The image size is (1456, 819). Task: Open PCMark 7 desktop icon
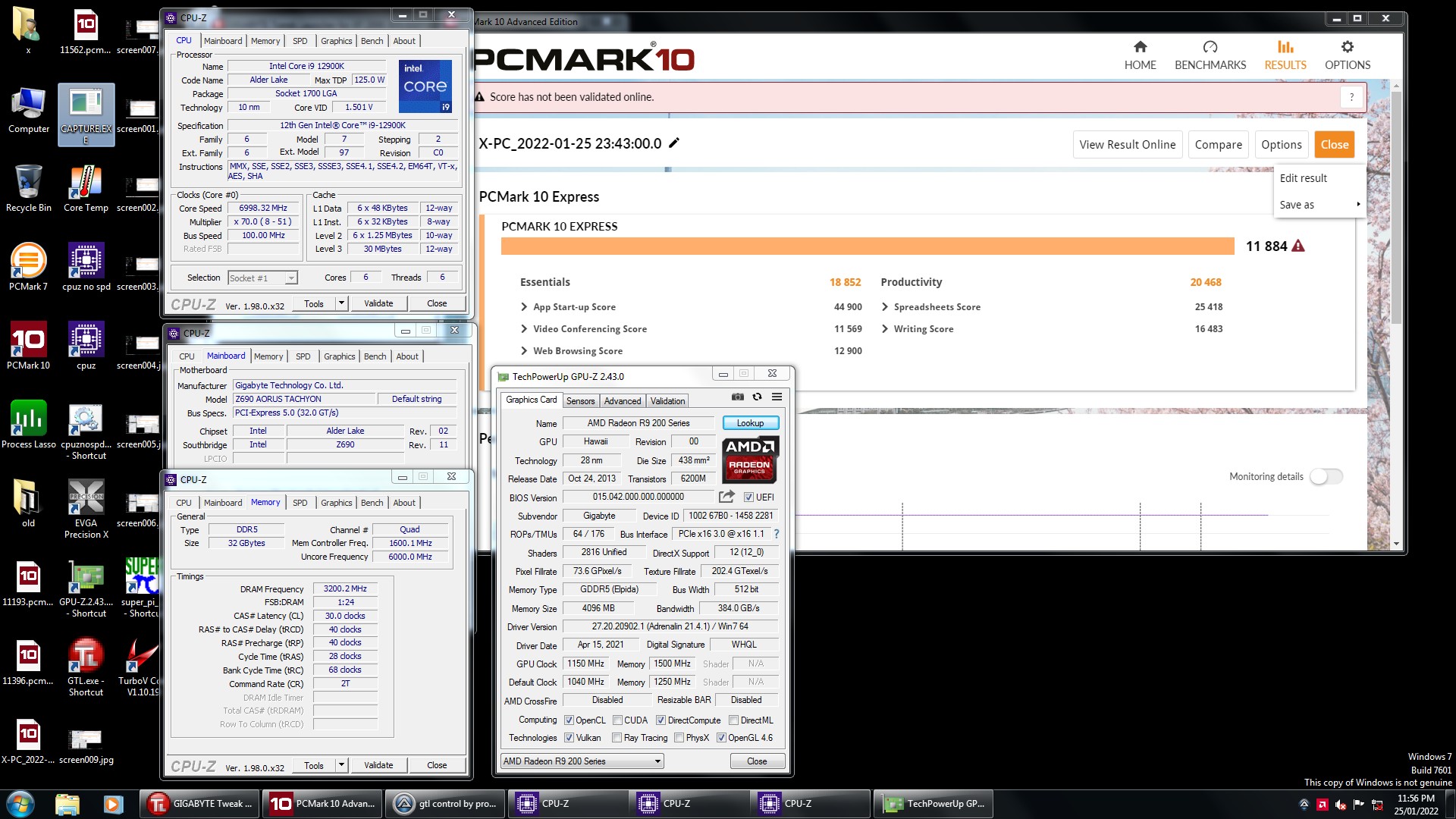click(28, 268)
